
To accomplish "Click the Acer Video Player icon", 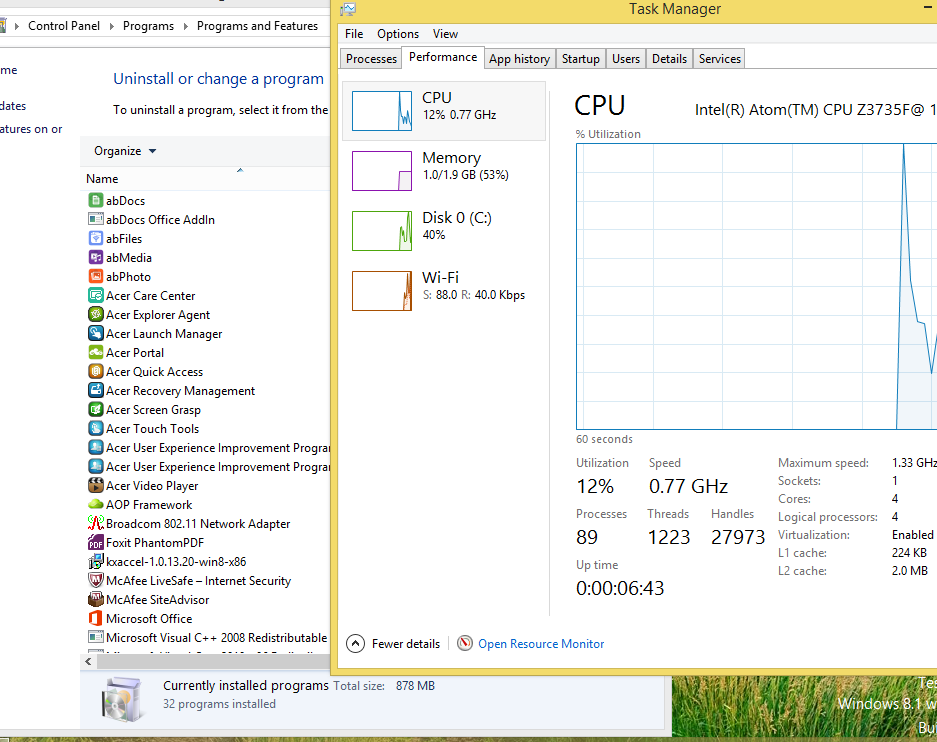I will [96, 485].
